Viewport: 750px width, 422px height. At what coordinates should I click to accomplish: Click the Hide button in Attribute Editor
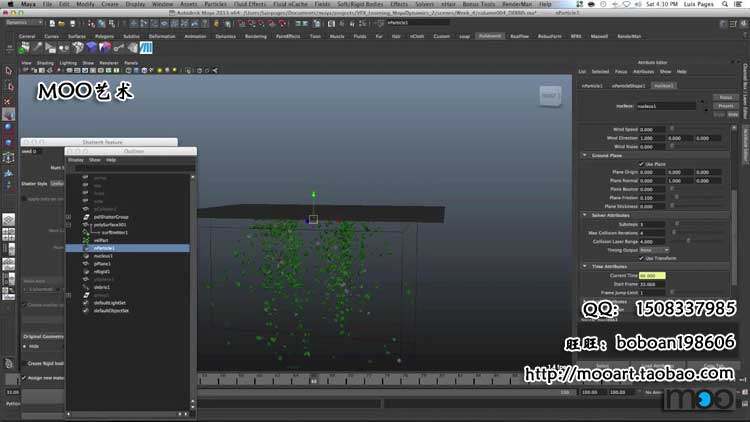[x=733, y=114]
